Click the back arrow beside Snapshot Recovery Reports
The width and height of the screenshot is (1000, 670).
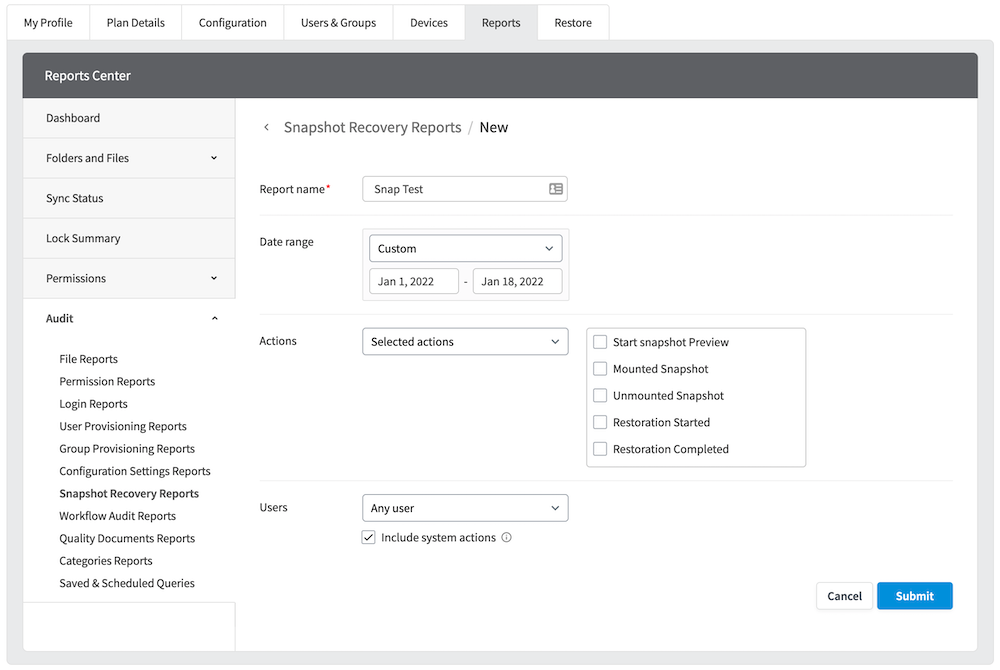267,127
